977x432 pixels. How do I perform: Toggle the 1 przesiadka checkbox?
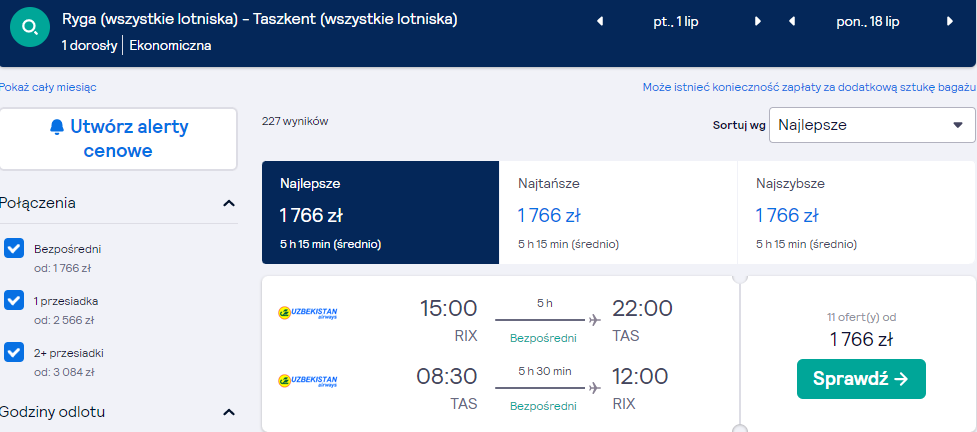pos(14,300)
